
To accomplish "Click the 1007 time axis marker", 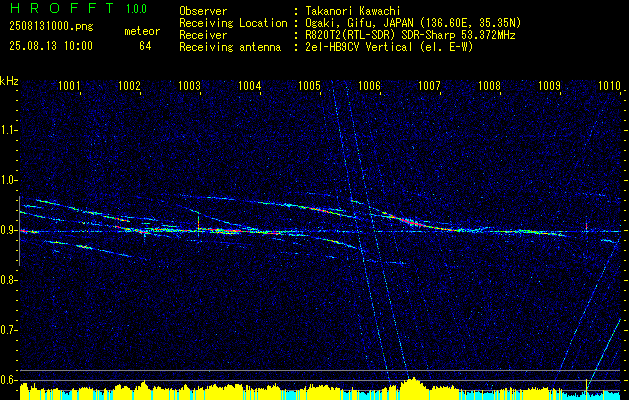I will [x=429, y=85].
